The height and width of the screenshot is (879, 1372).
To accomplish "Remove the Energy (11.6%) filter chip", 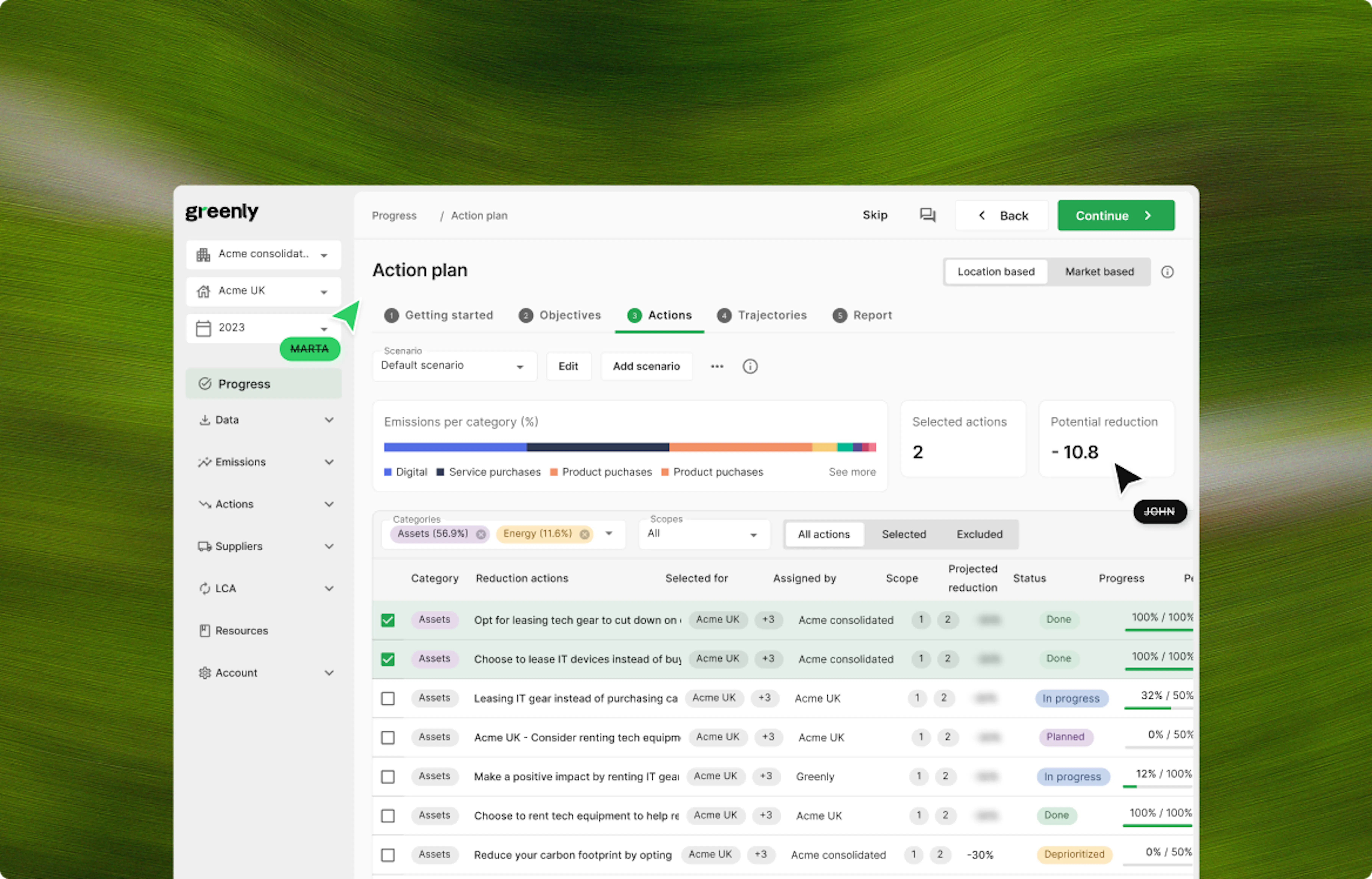I will click(x=584, y=534).
